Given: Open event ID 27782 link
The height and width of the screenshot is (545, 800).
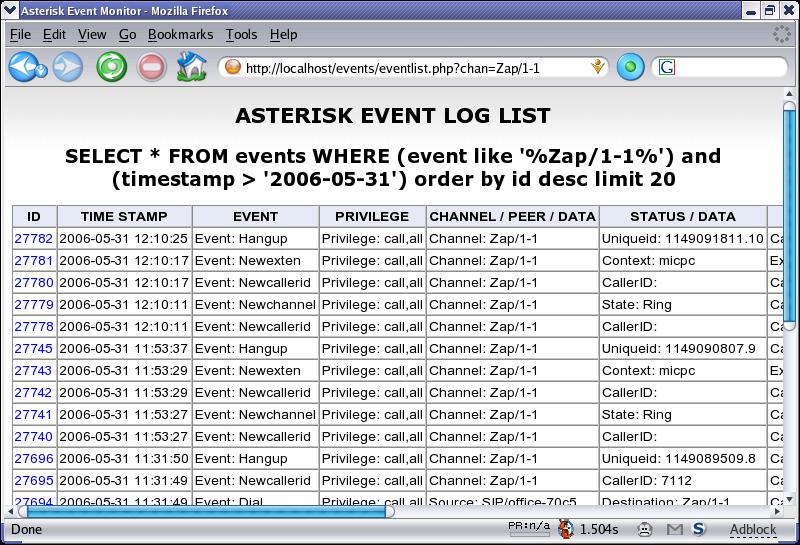Looking at the screenshot, I should coord(33,239).
